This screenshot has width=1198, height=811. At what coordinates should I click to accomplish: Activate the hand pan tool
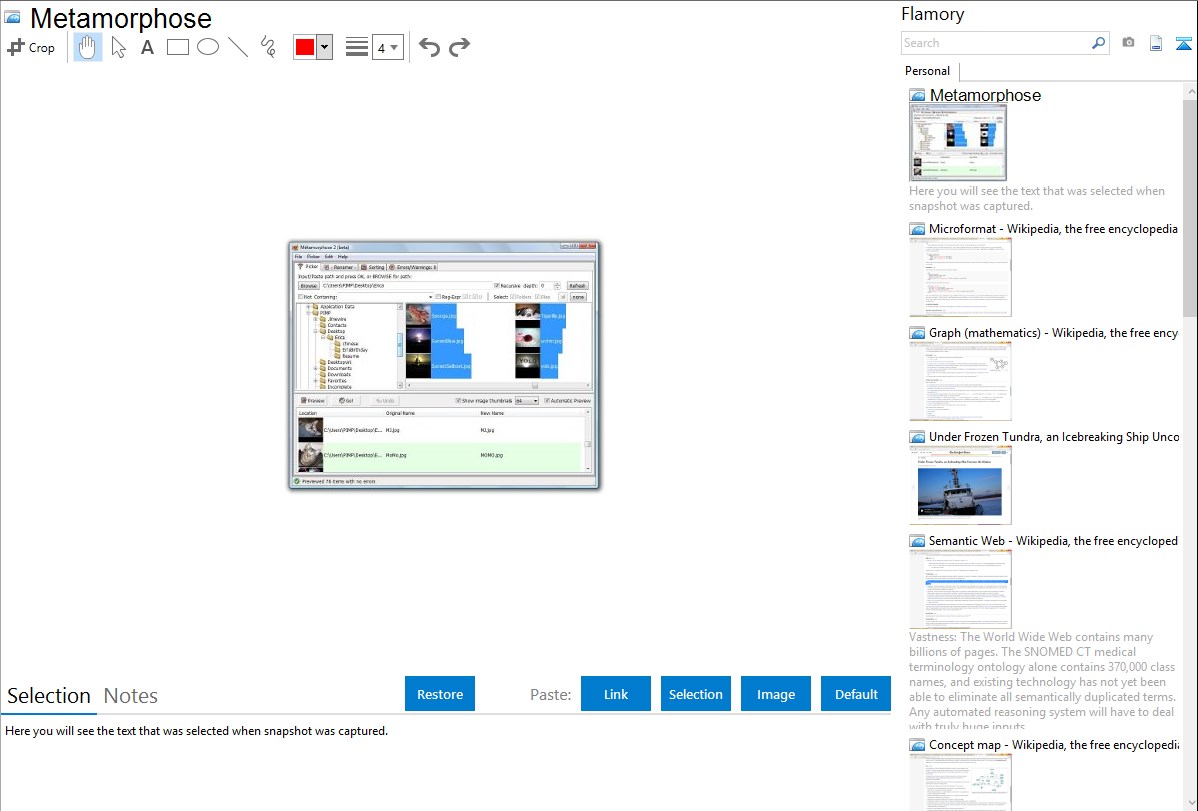(x=87, y=47)
